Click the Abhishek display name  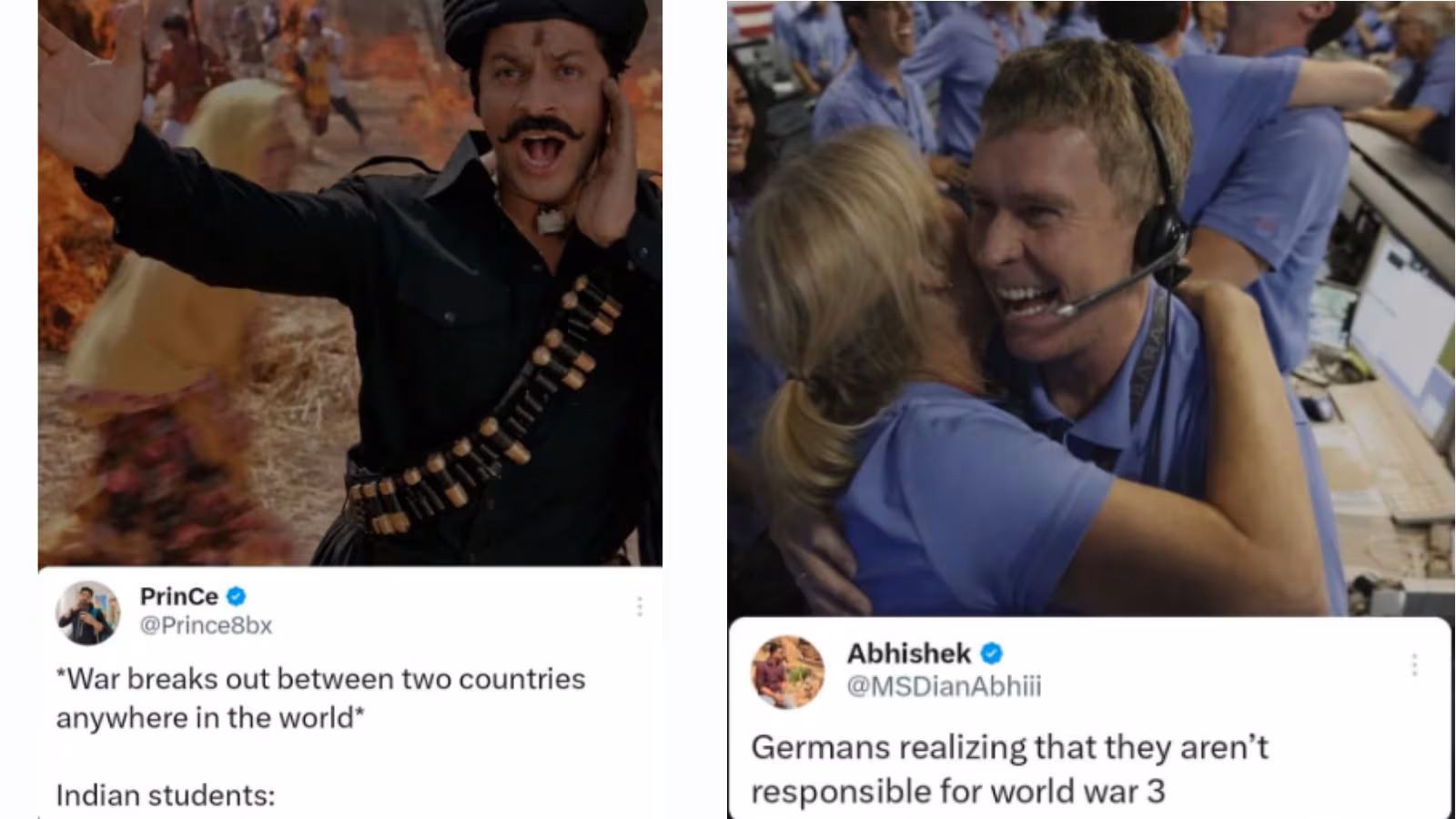coord(909,653)
